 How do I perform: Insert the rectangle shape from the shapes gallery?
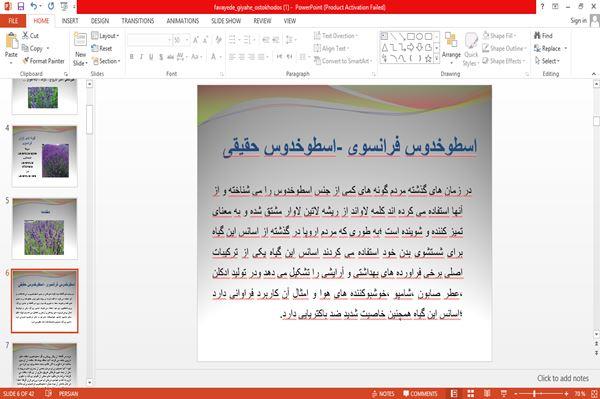pyautogui.click(x=411, y=36)
